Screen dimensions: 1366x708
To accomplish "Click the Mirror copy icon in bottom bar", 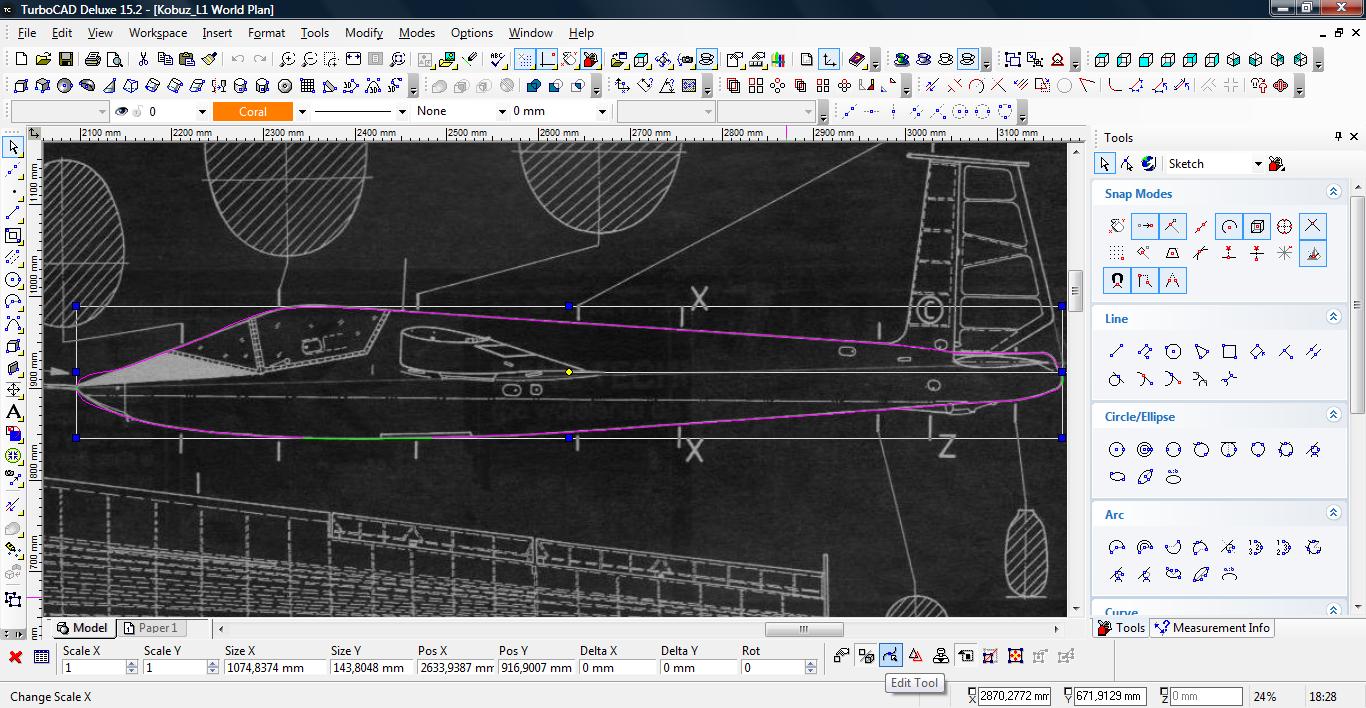I will 915,656.
